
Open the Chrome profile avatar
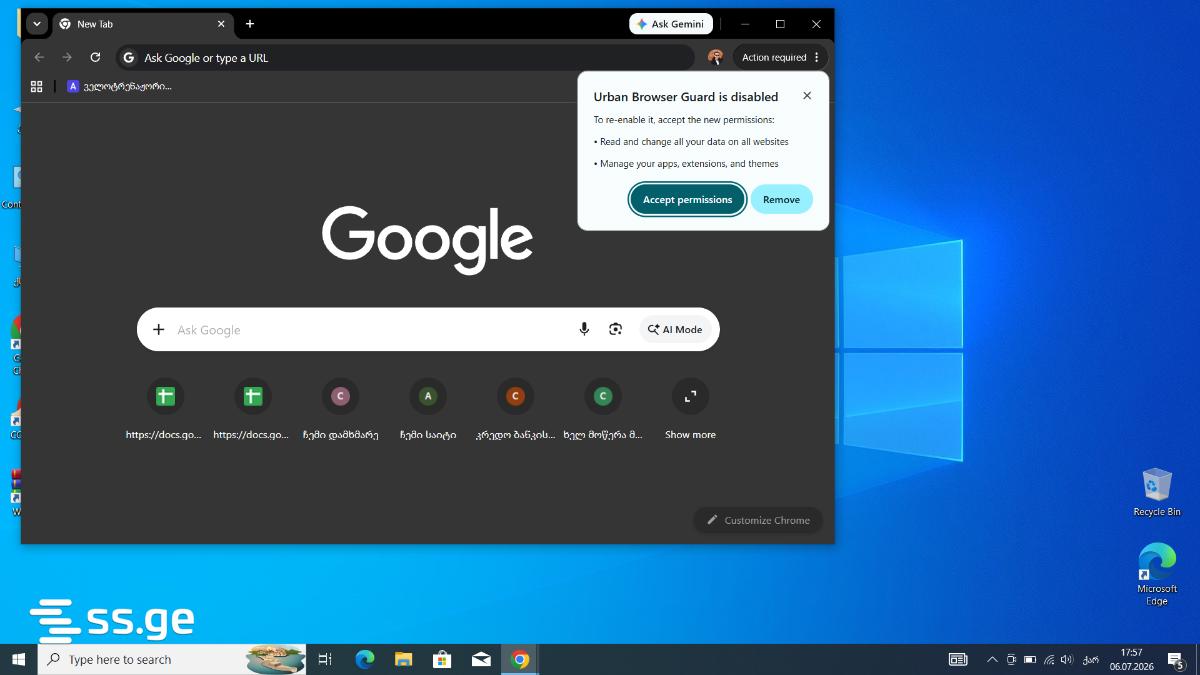coord(715,58)
